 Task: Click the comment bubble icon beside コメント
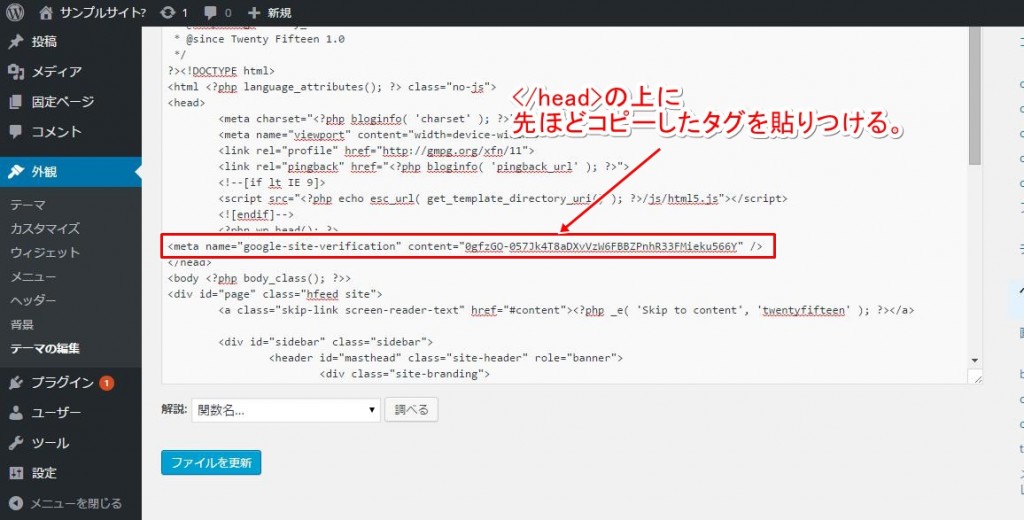(x=16, y=132)
